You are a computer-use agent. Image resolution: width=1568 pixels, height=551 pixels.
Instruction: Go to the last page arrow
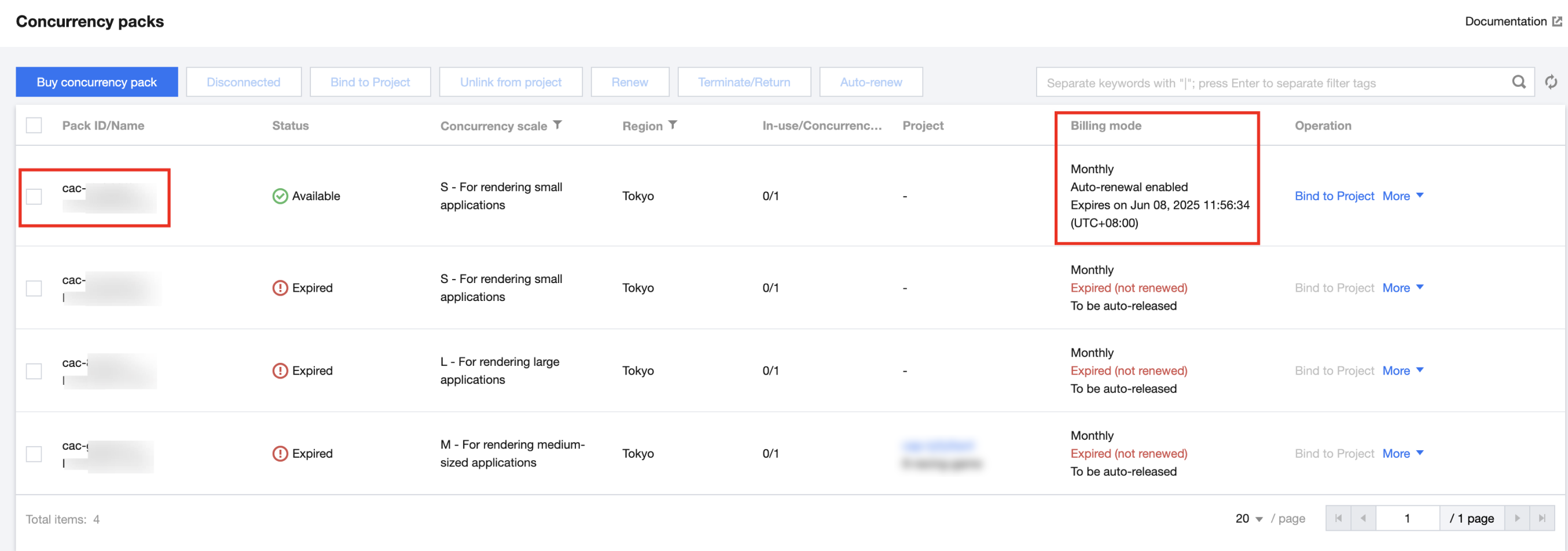click(x=1542, y=518)
